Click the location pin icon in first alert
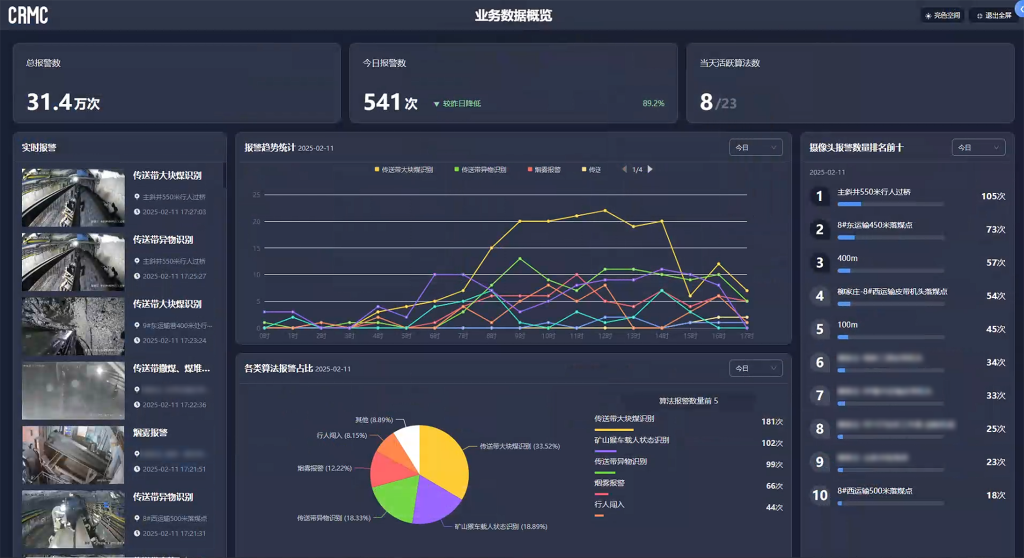The image size is (1024, 558). (137, 197)
